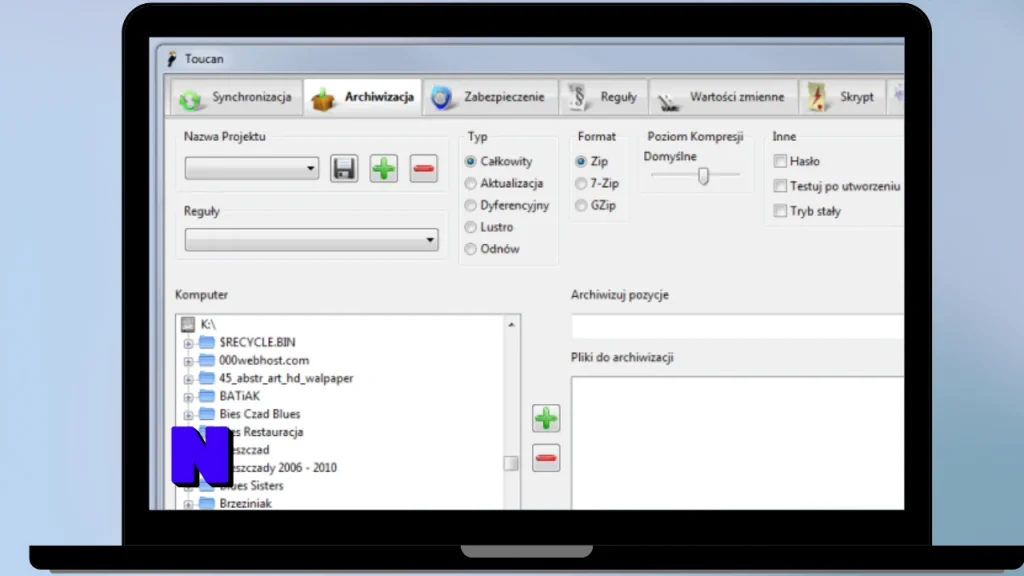This screenshot has height=576, width=1024.
Task: Select the Bies Czad Blues folder name
Action: click(x=260, y=413)
